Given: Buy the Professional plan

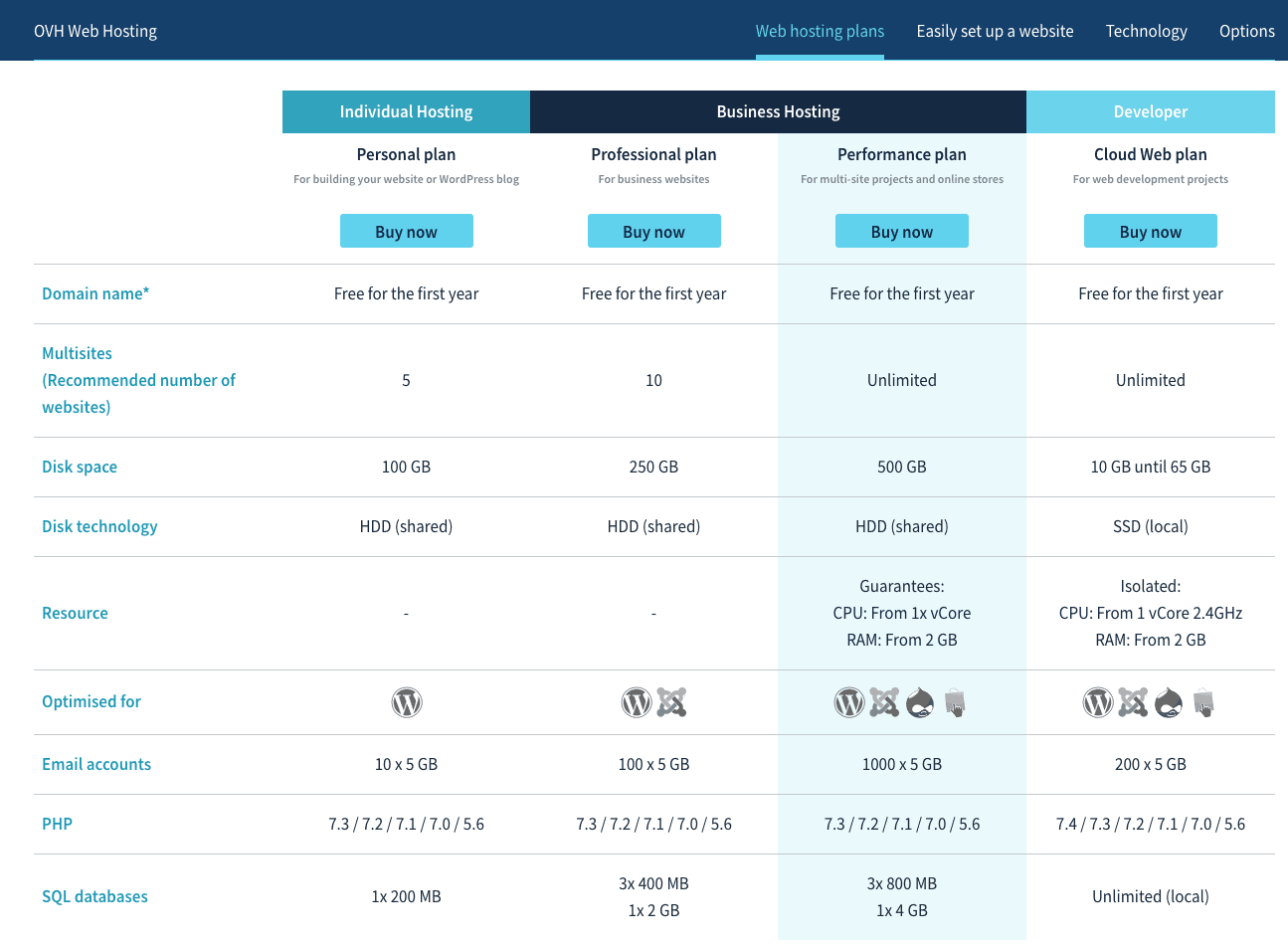Looking at the screenshot, I should (653, 231).
